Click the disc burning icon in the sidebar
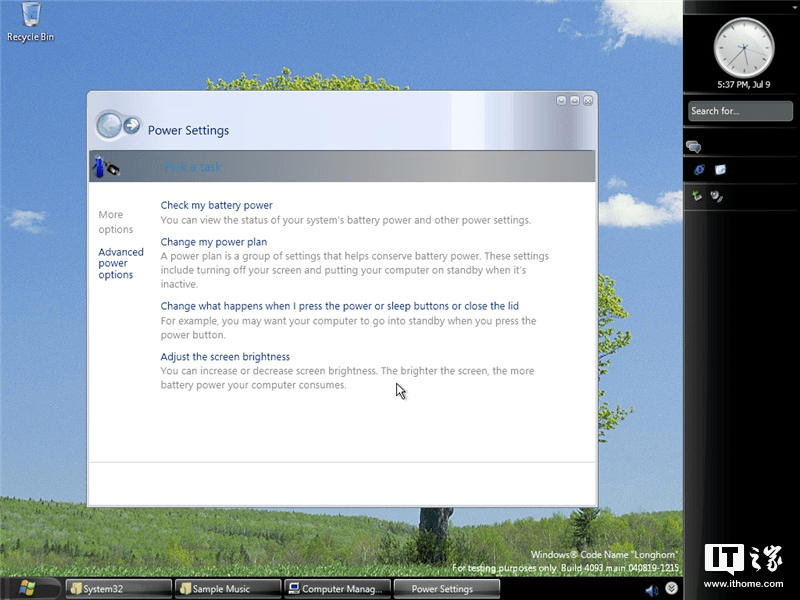This screenshot has height=600, width=800. 717,198
